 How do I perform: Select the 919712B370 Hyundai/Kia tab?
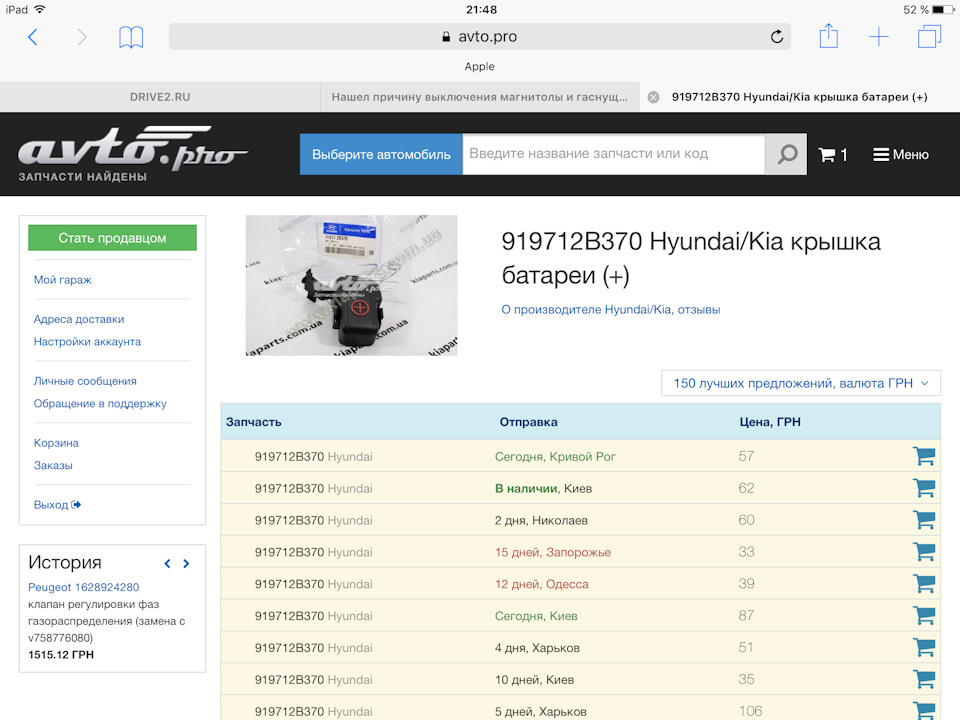coord(800,97)
